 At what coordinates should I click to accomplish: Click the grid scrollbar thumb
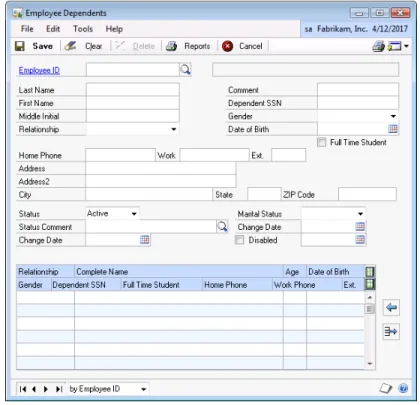[370, 309]
